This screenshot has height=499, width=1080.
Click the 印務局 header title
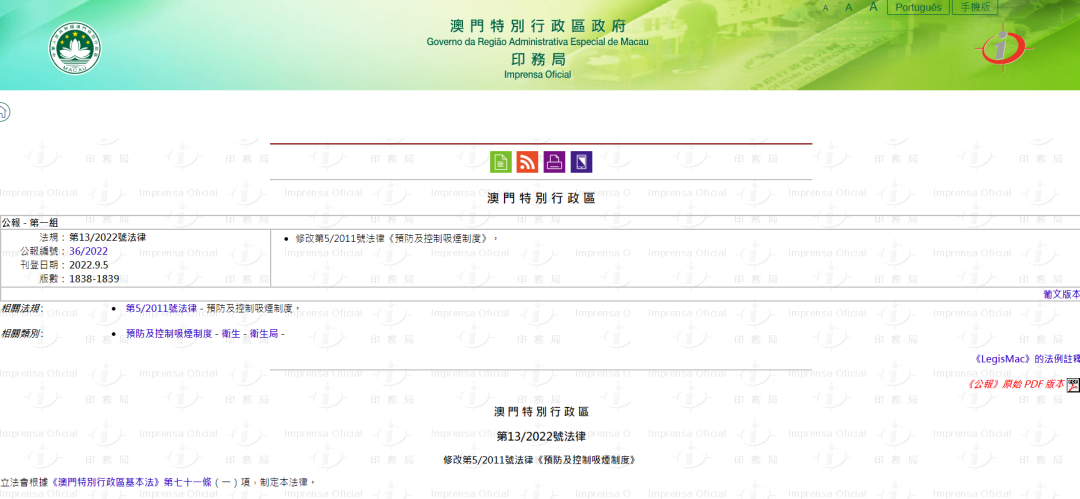[x=537, y=60]
